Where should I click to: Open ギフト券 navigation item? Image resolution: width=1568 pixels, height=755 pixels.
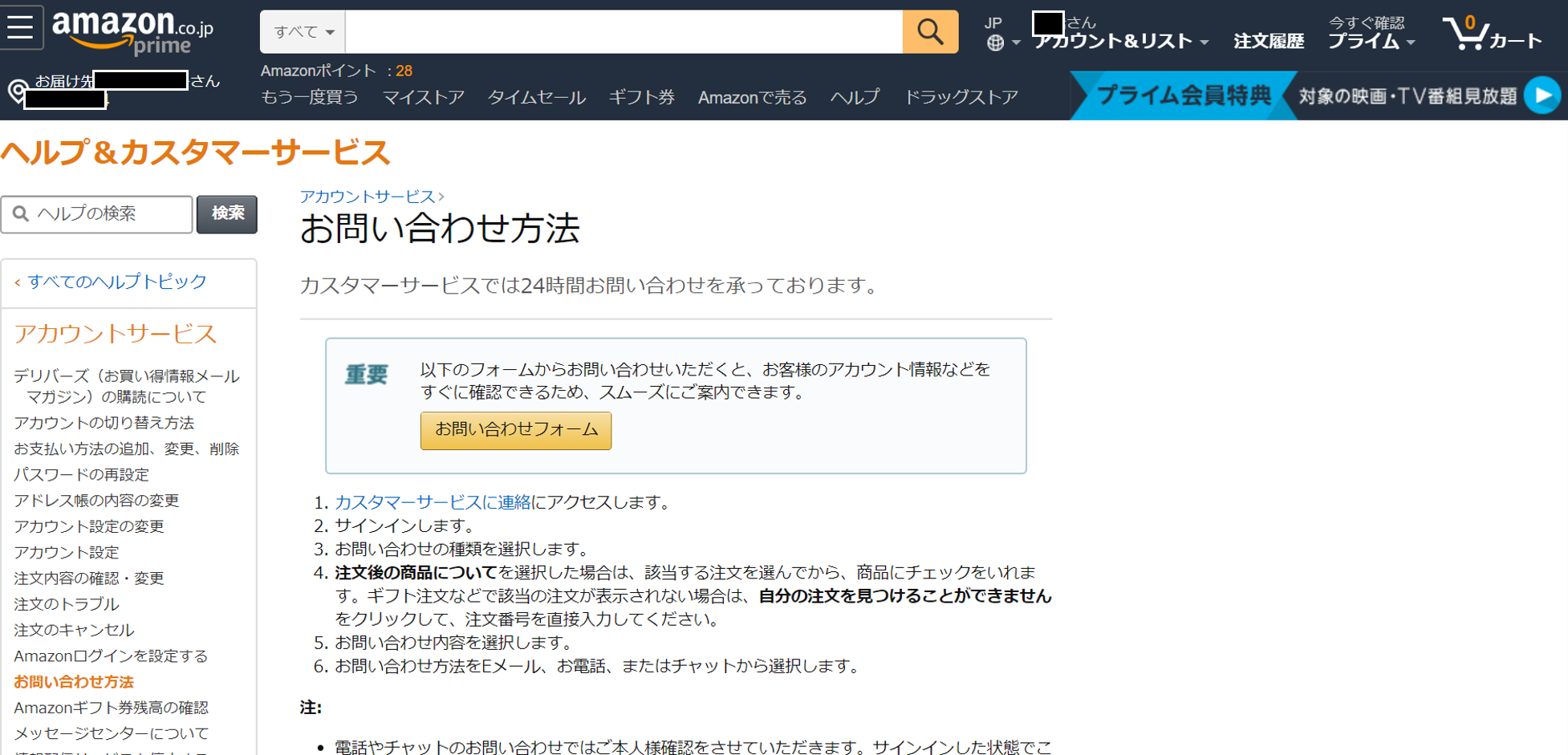pyautogui.click(x=642, y=97)
